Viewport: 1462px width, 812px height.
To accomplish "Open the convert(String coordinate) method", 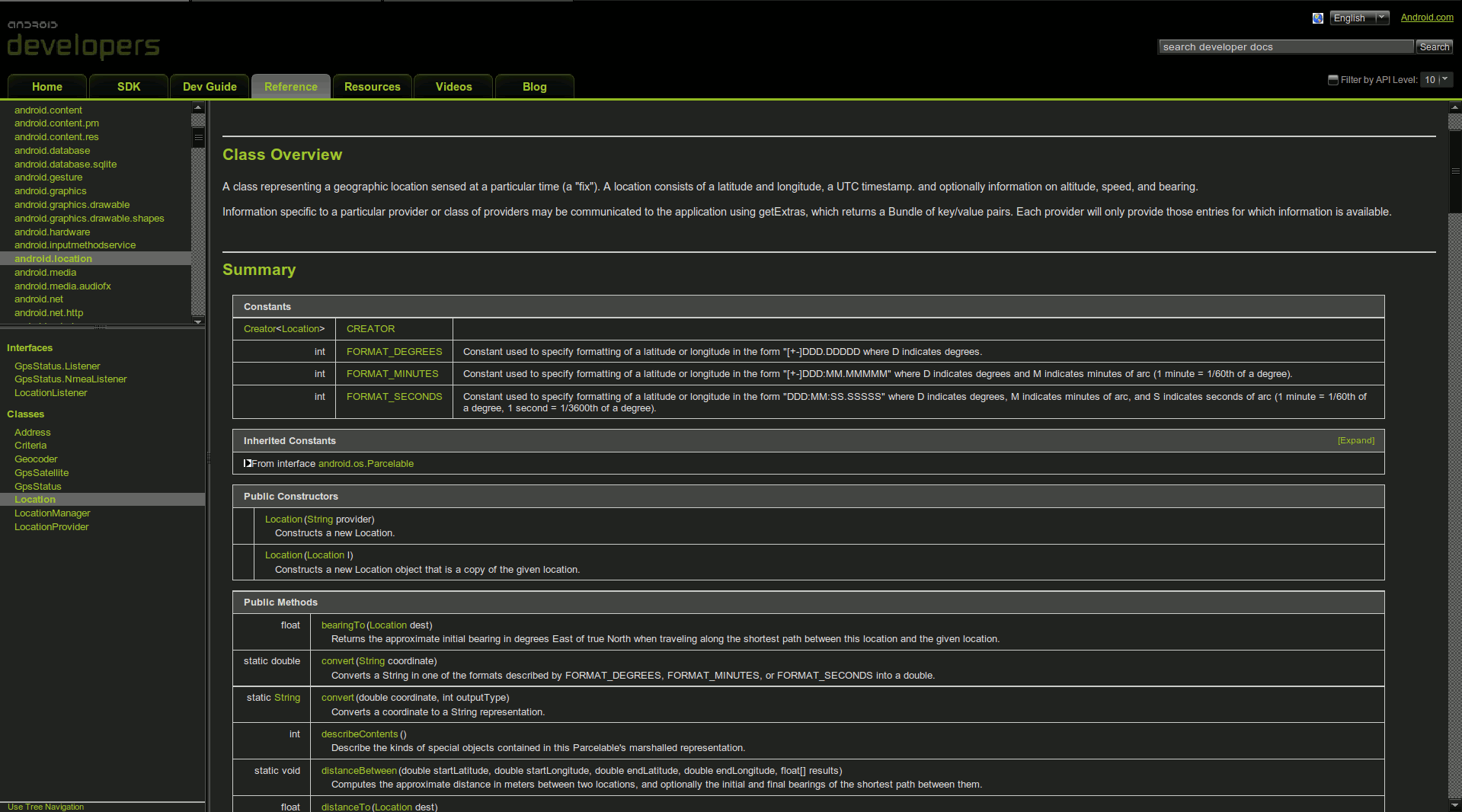I will point(338,661).
